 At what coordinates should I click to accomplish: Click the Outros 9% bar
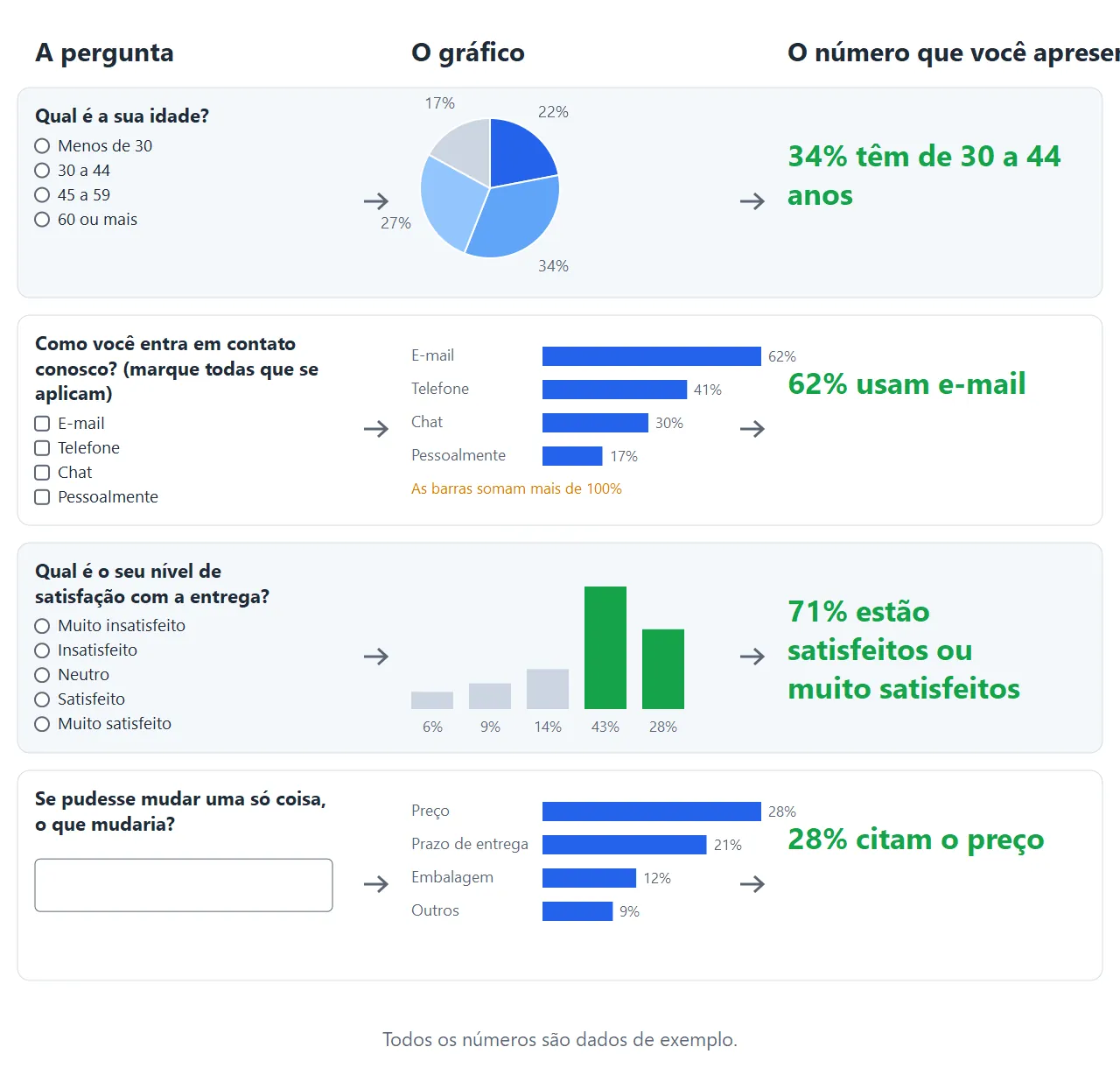click(x=577, y=911)
